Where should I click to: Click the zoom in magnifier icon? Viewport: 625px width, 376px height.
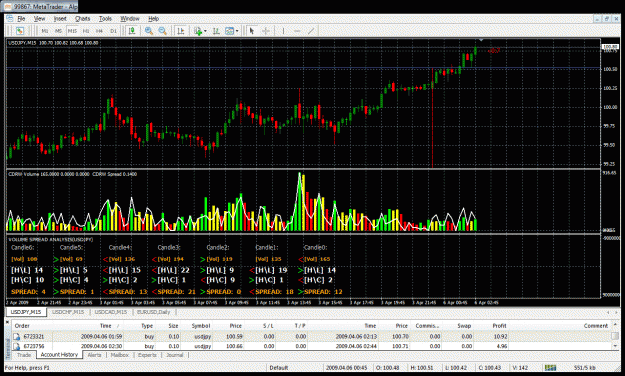[x=149, y=31]
